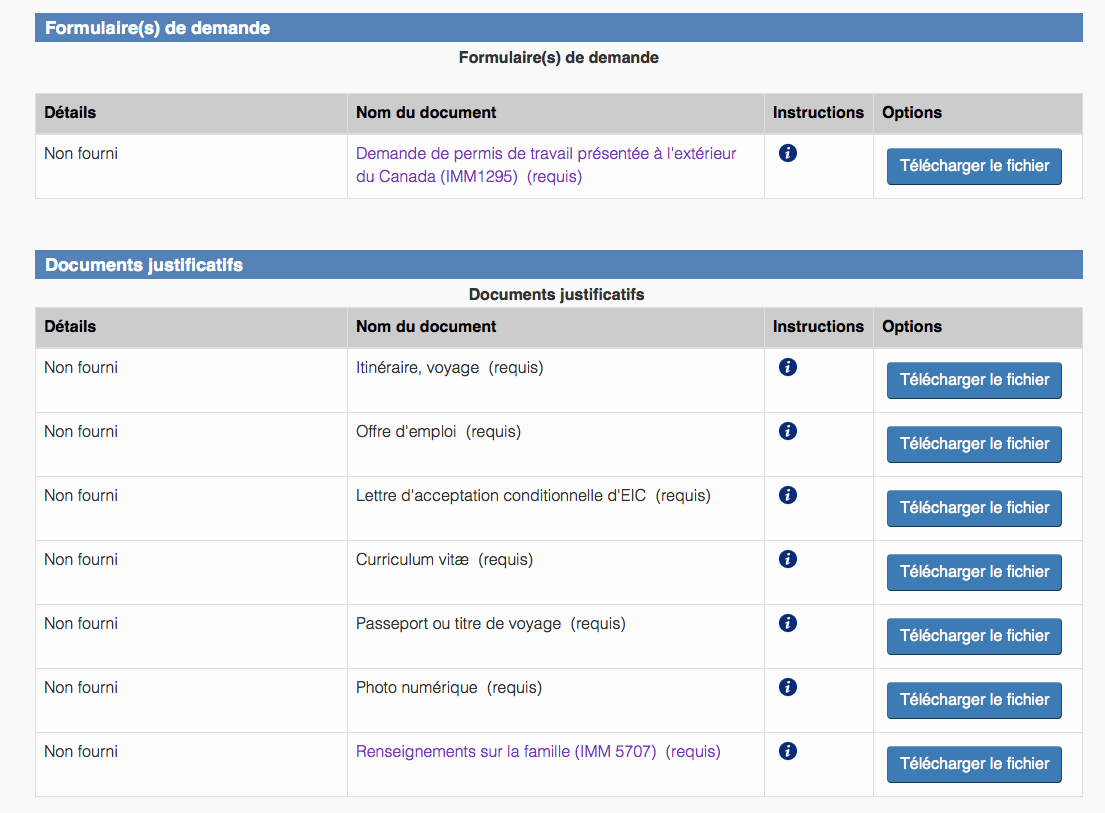The width and height of the screenshot is (1105, 813).
Task: Open info icon for Renseignements sur la famille
Action: click(x=787, y=751)
